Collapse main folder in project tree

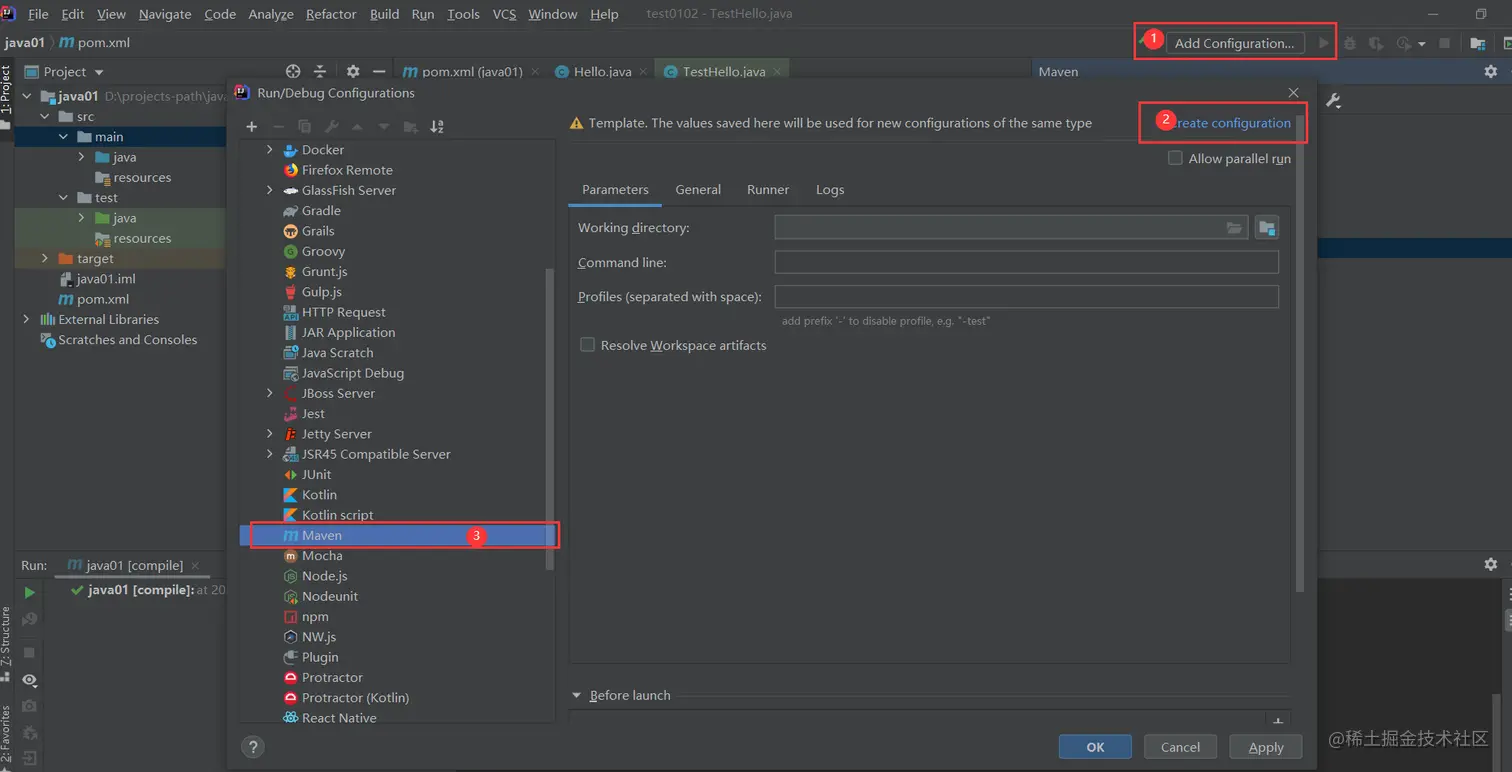point(63,137)
